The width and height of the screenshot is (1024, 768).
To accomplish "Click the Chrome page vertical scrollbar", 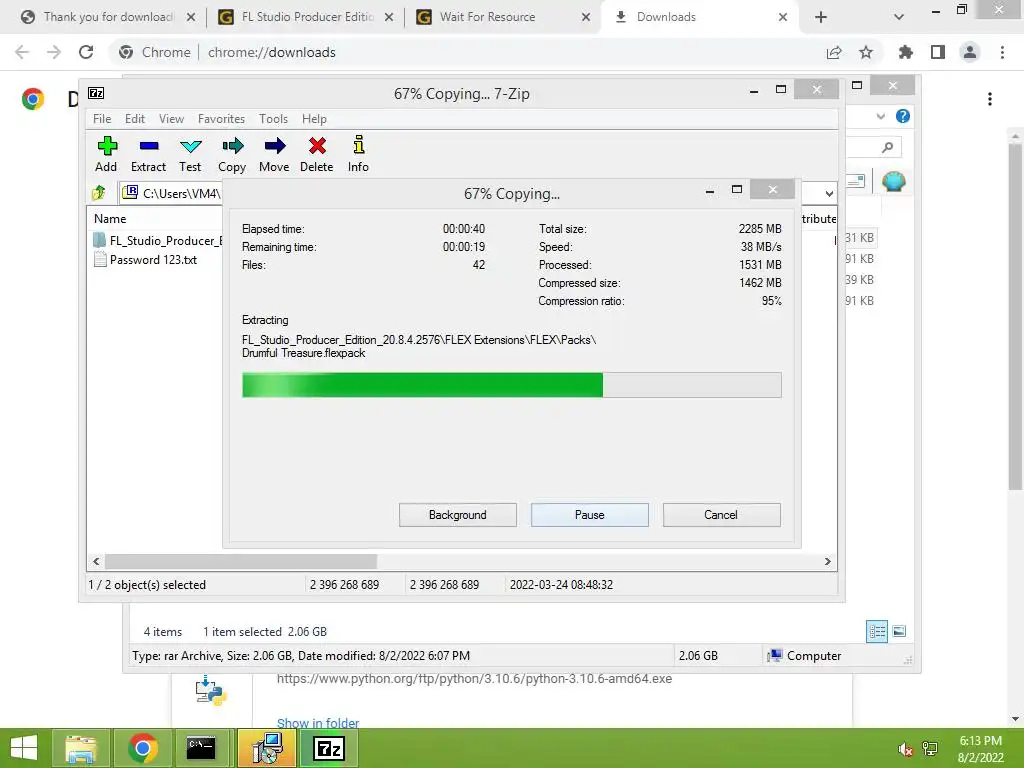I will pyautogui.click(x=1015, y=316).
